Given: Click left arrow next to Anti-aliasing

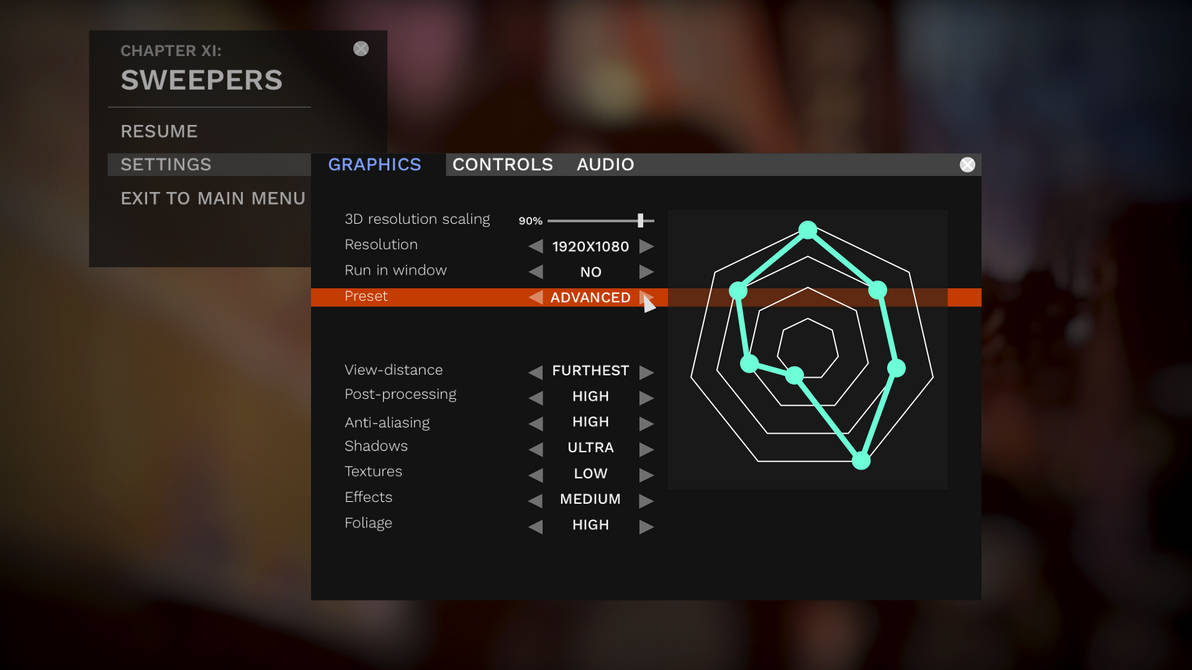Looking at the screenshot, I should point(535,422).
